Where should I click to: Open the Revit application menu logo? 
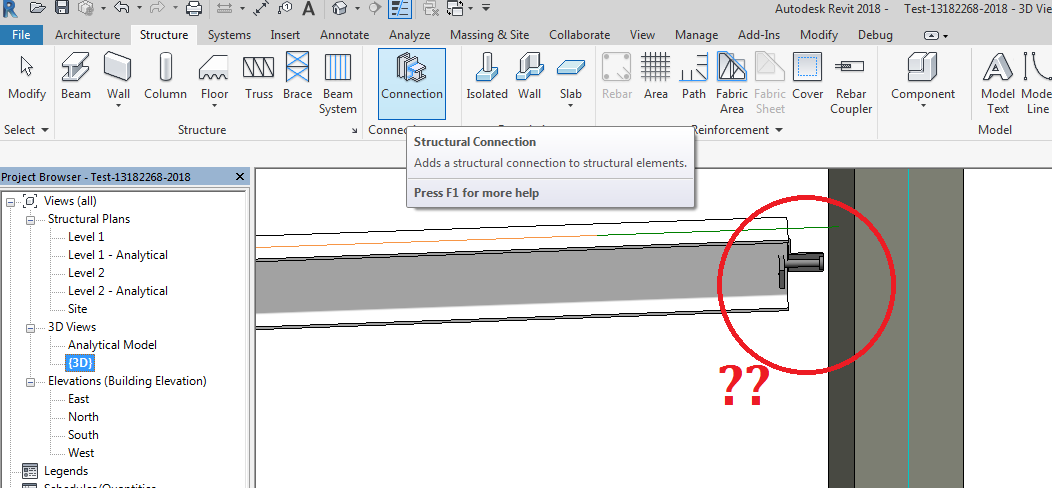[x=9, y=8]
